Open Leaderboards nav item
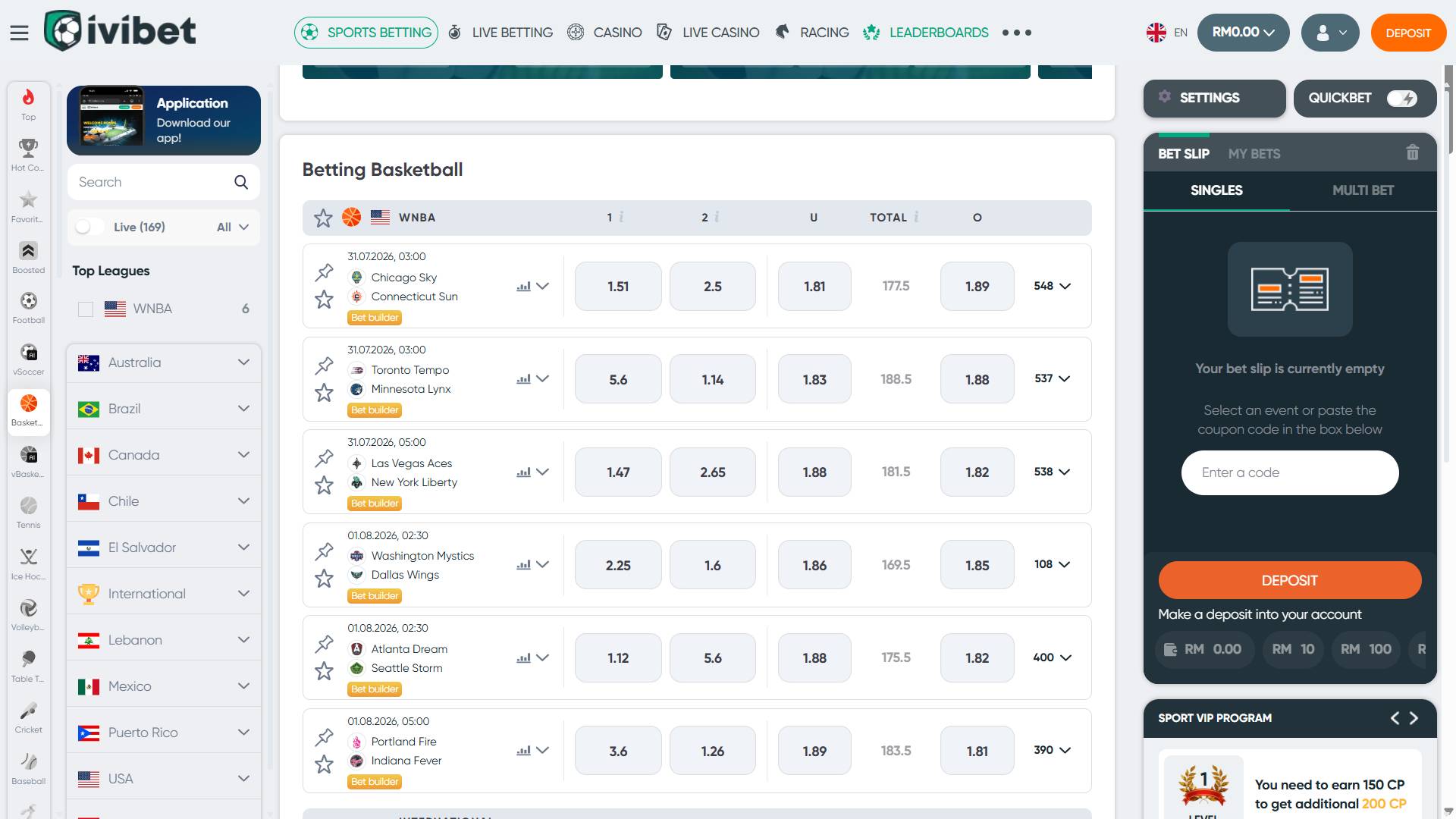This screenshot has height=819, width=1456. pos(926,33)
